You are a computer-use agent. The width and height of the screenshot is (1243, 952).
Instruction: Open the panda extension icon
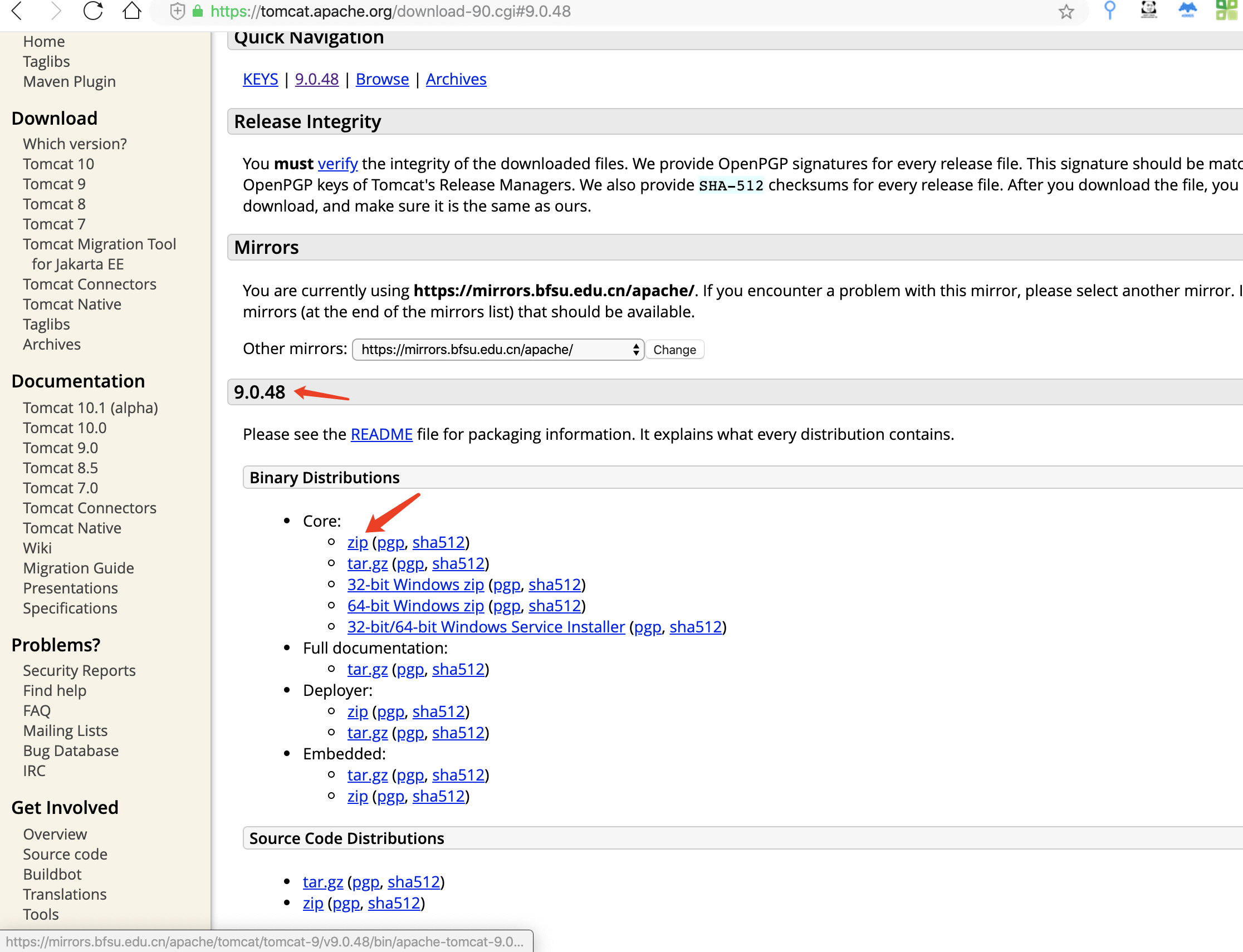1148,10
